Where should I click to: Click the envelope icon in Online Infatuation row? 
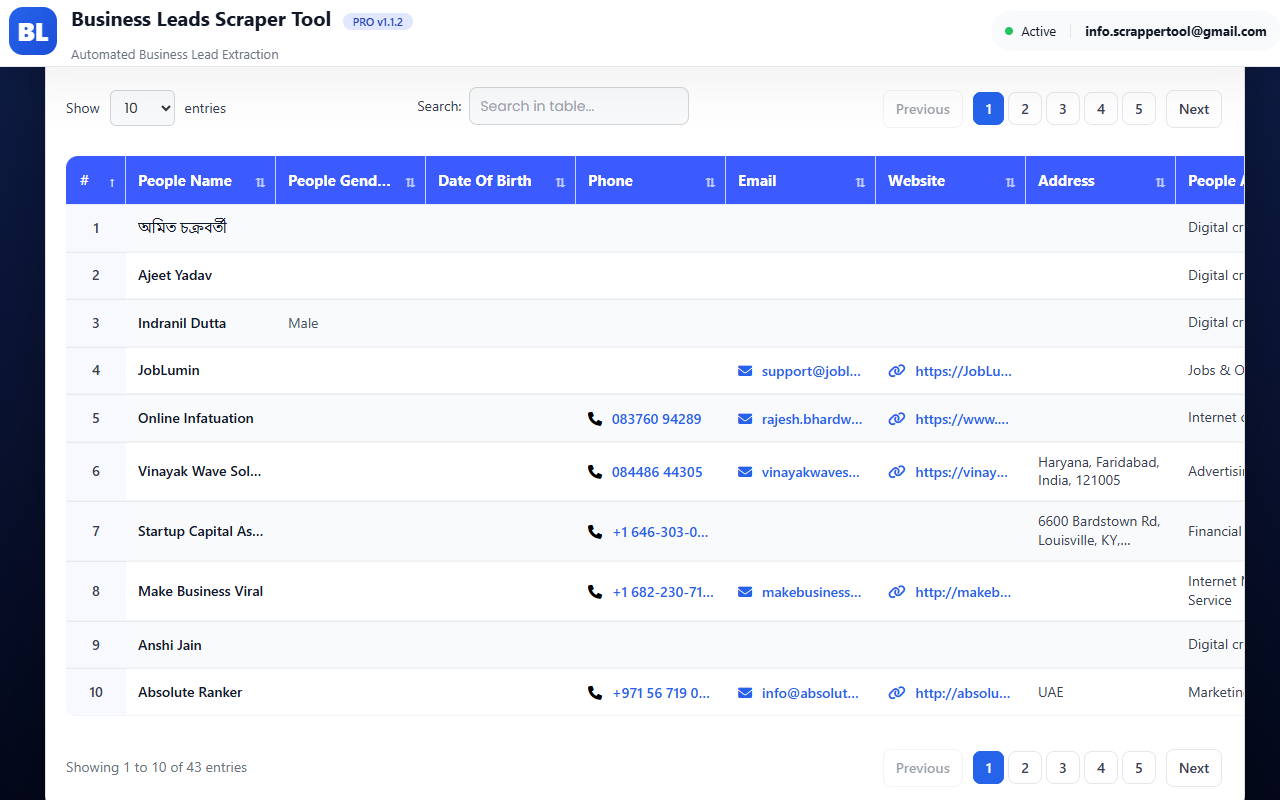click(x=745, y=419)
